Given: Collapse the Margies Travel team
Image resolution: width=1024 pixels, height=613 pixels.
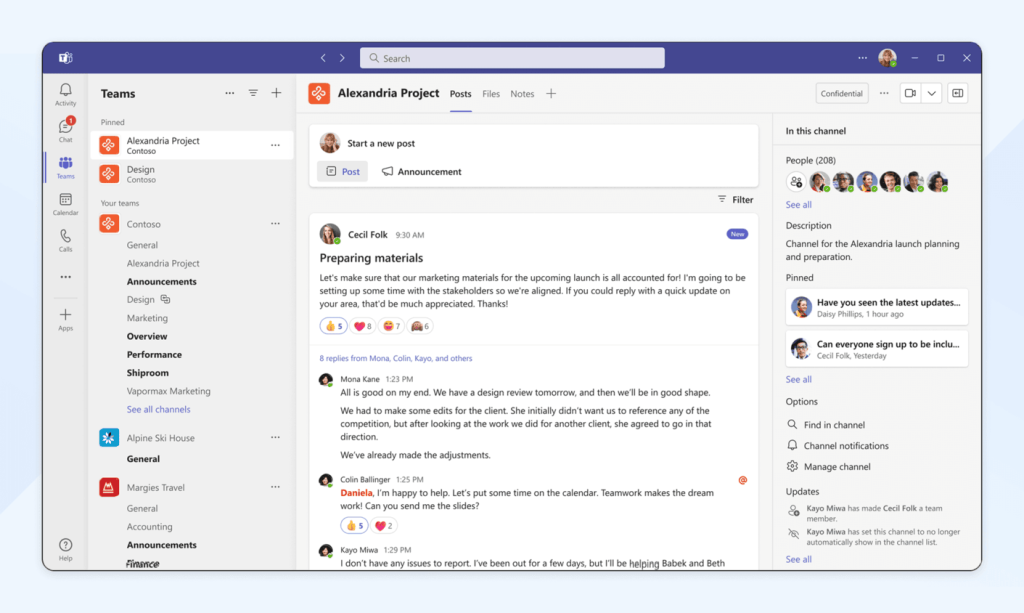Looking at the screenshot, I should (155, 487).
